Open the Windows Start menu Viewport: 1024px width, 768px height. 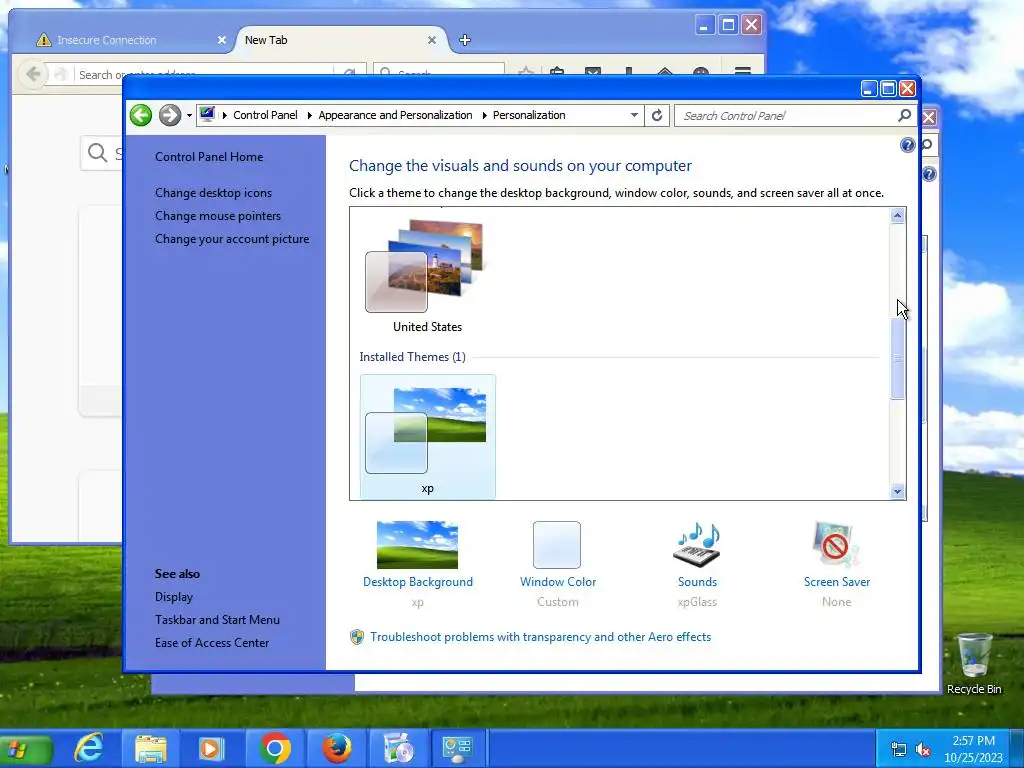[x=25, y=748]
